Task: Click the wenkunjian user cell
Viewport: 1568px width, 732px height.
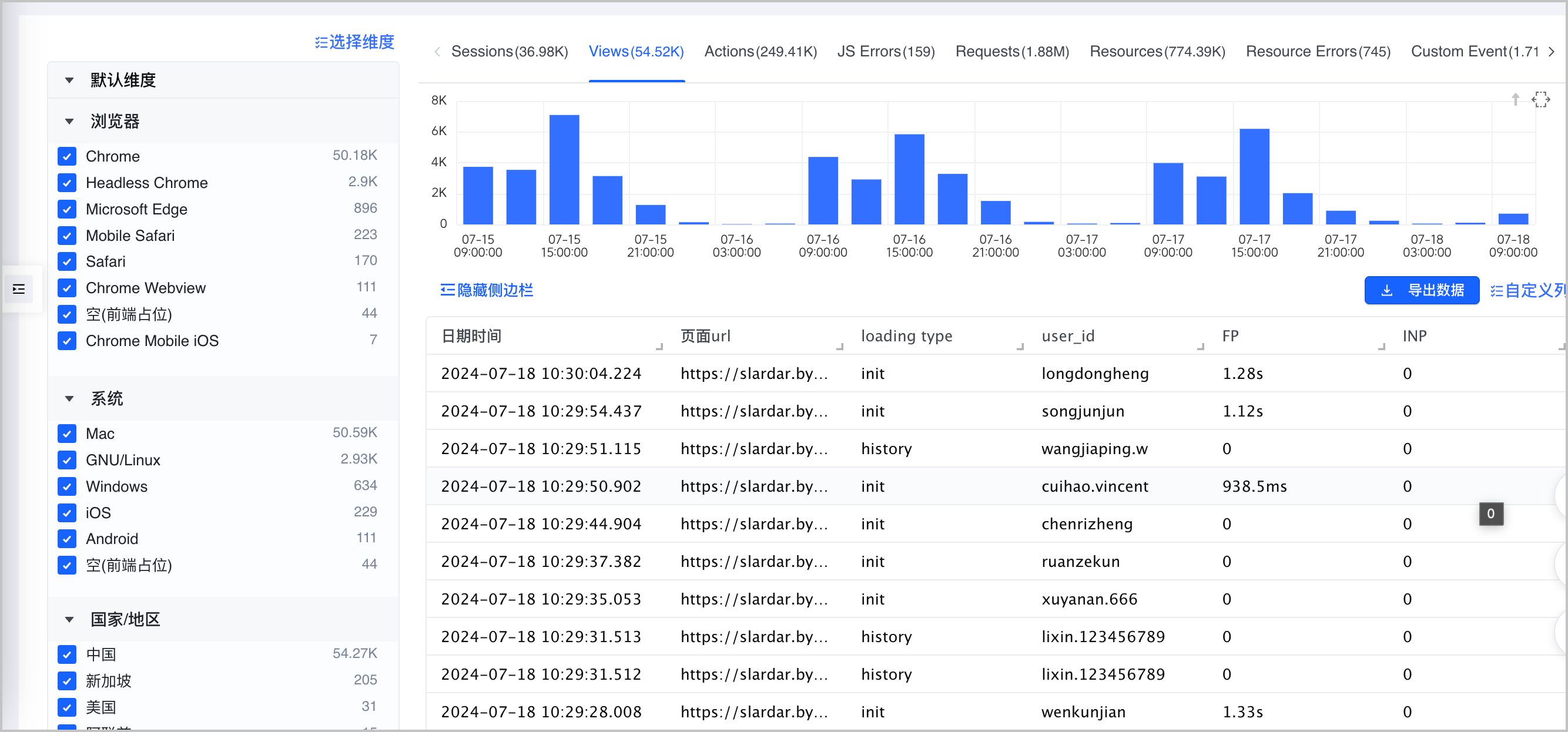Action: (x=1084, y=712)
